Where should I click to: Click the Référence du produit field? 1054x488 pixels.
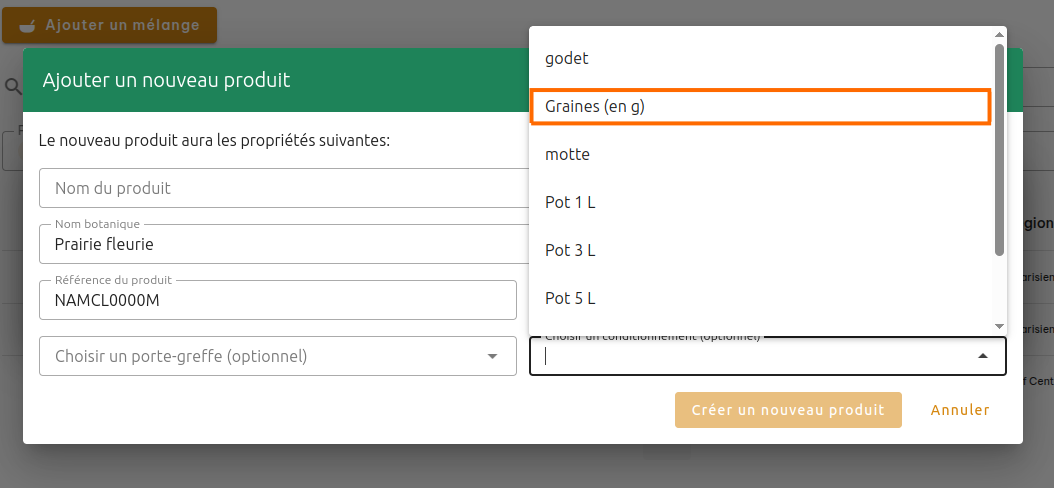pos(277,300)
